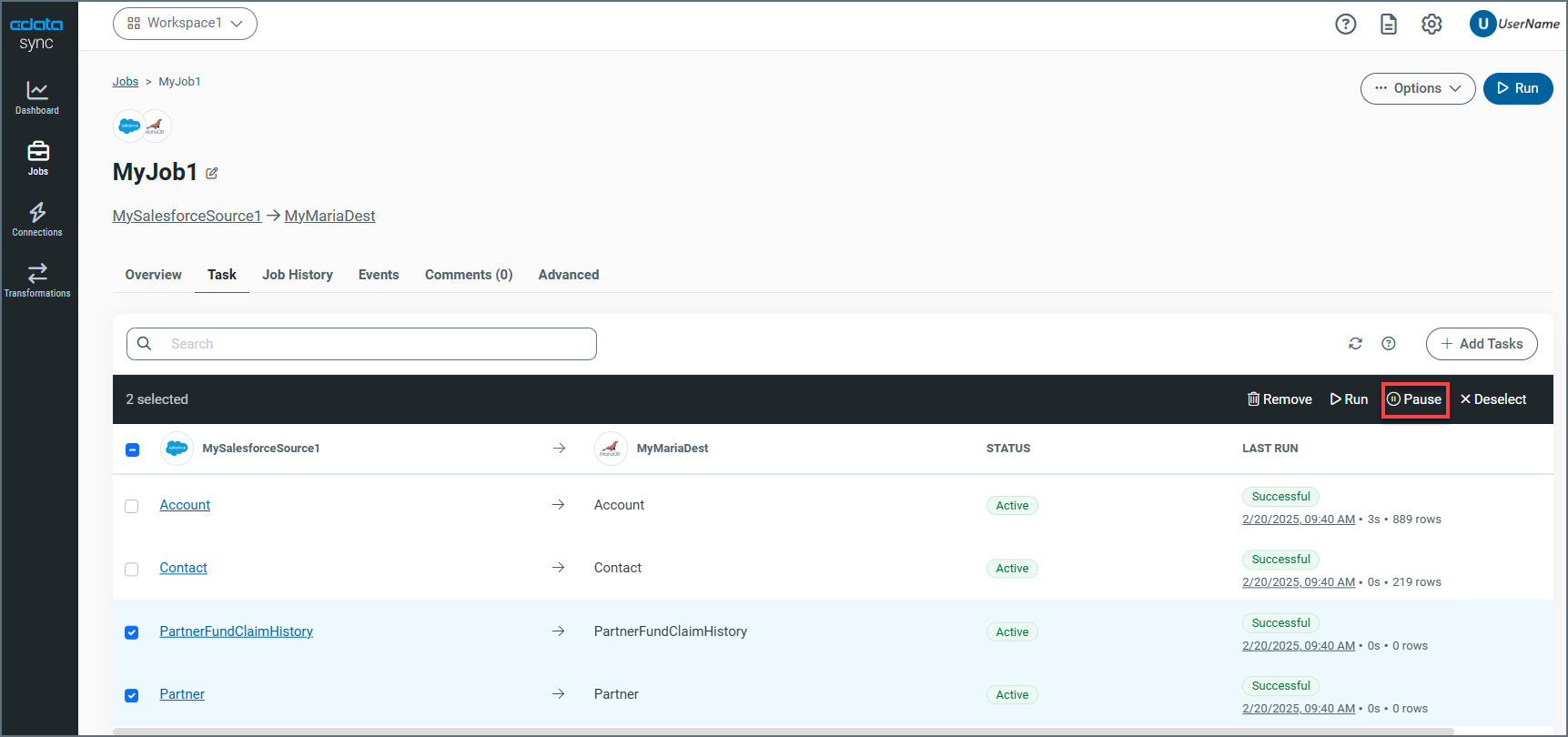The height and width of the screenshot is (737, 1568).
Task: Open the Dashboard sidebar icon
Action: pyautogui.click(x=37, y=97)
